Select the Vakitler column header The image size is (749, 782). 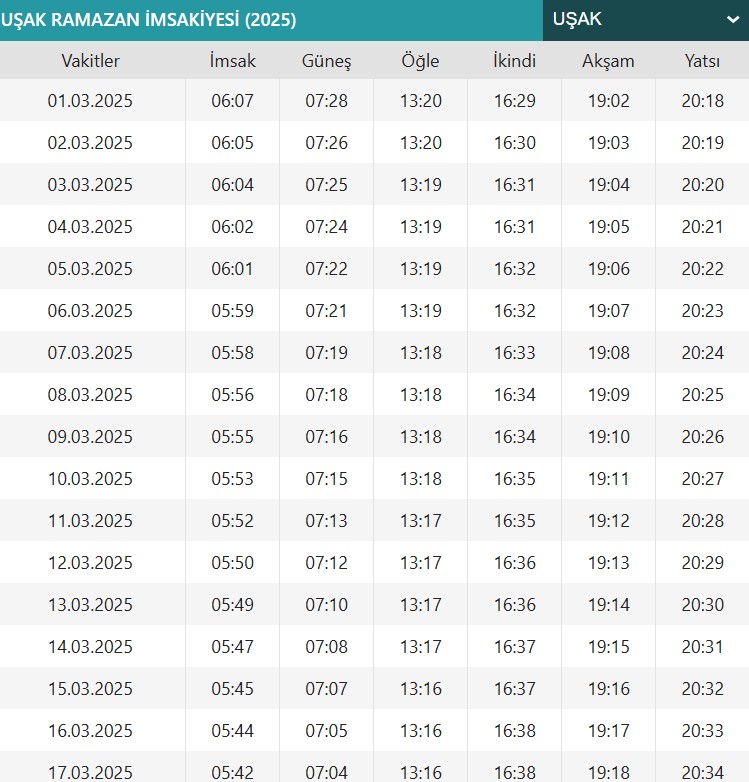coord(90,61)
